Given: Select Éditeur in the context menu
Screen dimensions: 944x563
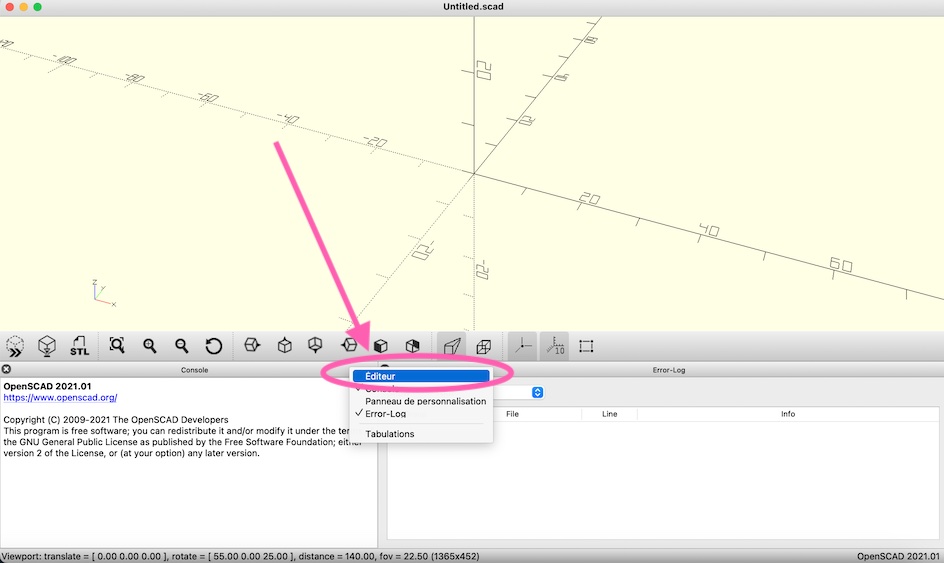Looking at the screenshot, I should (x=421, y=376).
